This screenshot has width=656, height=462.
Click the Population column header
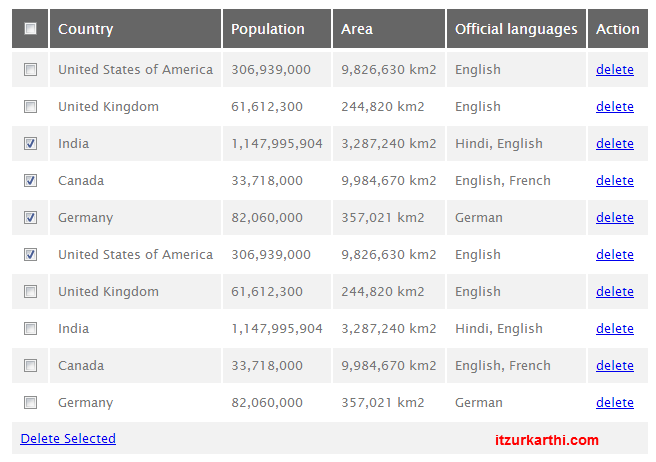(x=268, y=29)
